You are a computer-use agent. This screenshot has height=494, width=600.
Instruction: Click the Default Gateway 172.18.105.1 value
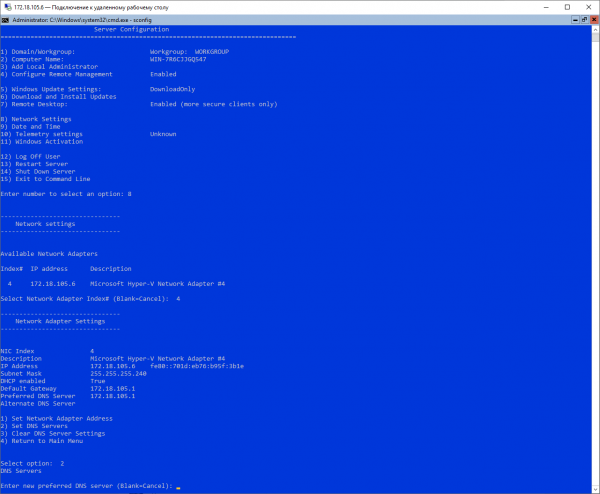(112, 388)
